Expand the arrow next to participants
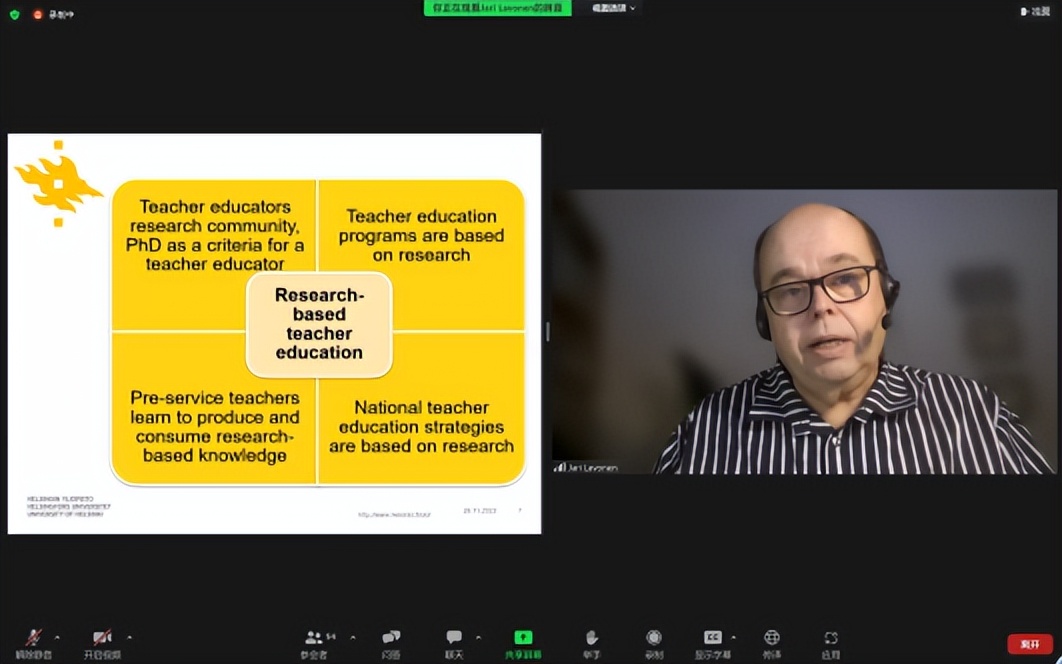 pyautogui.click(x=353, y=638)
